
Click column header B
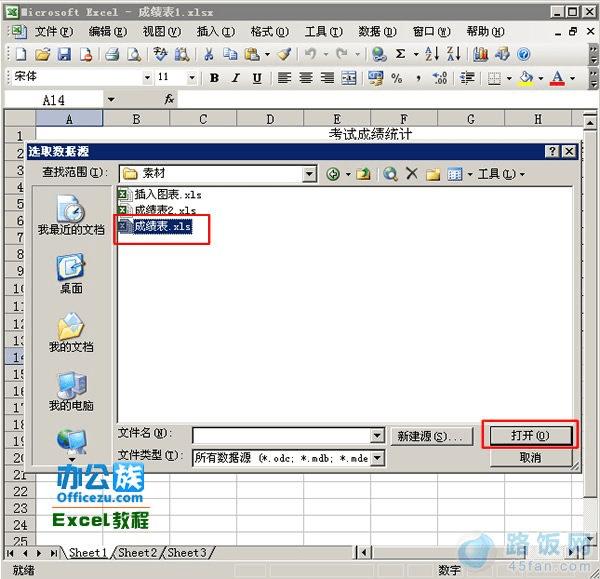pyautogui.click(x=136, y=119)
